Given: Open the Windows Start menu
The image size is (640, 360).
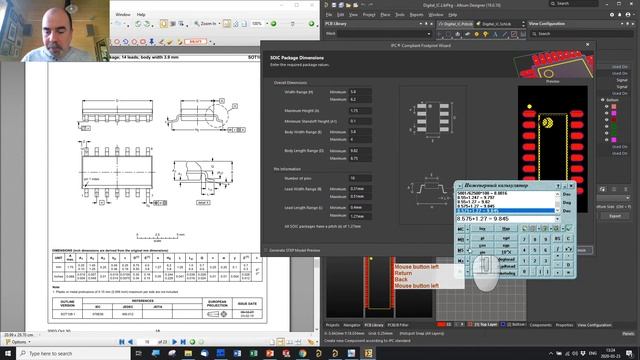Looking at the screenshot, I should pyautogui.click(x=8, y=353).
